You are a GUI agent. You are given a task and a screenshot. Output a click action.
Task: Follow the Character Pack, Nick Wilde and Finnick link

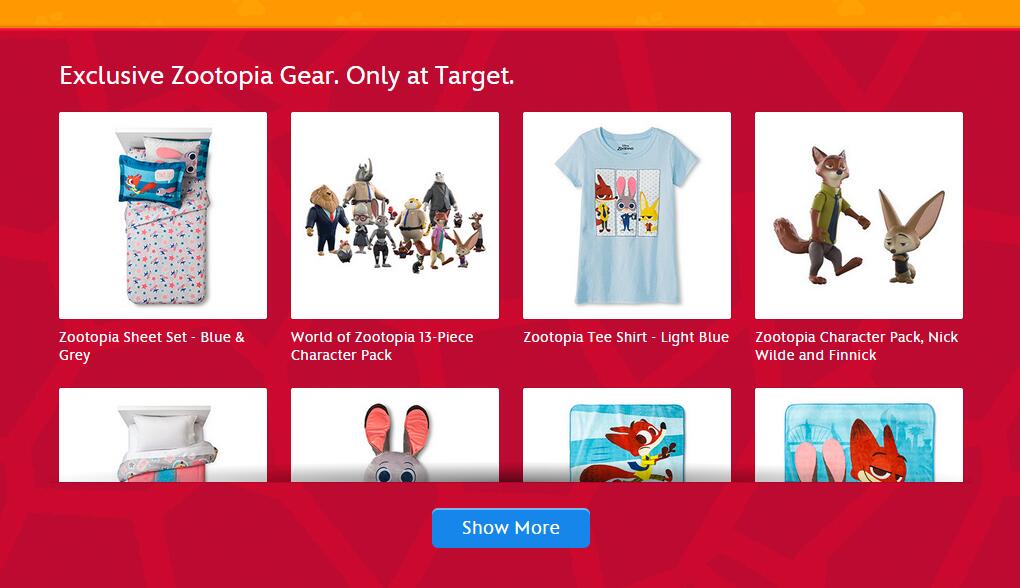(857, 346)
